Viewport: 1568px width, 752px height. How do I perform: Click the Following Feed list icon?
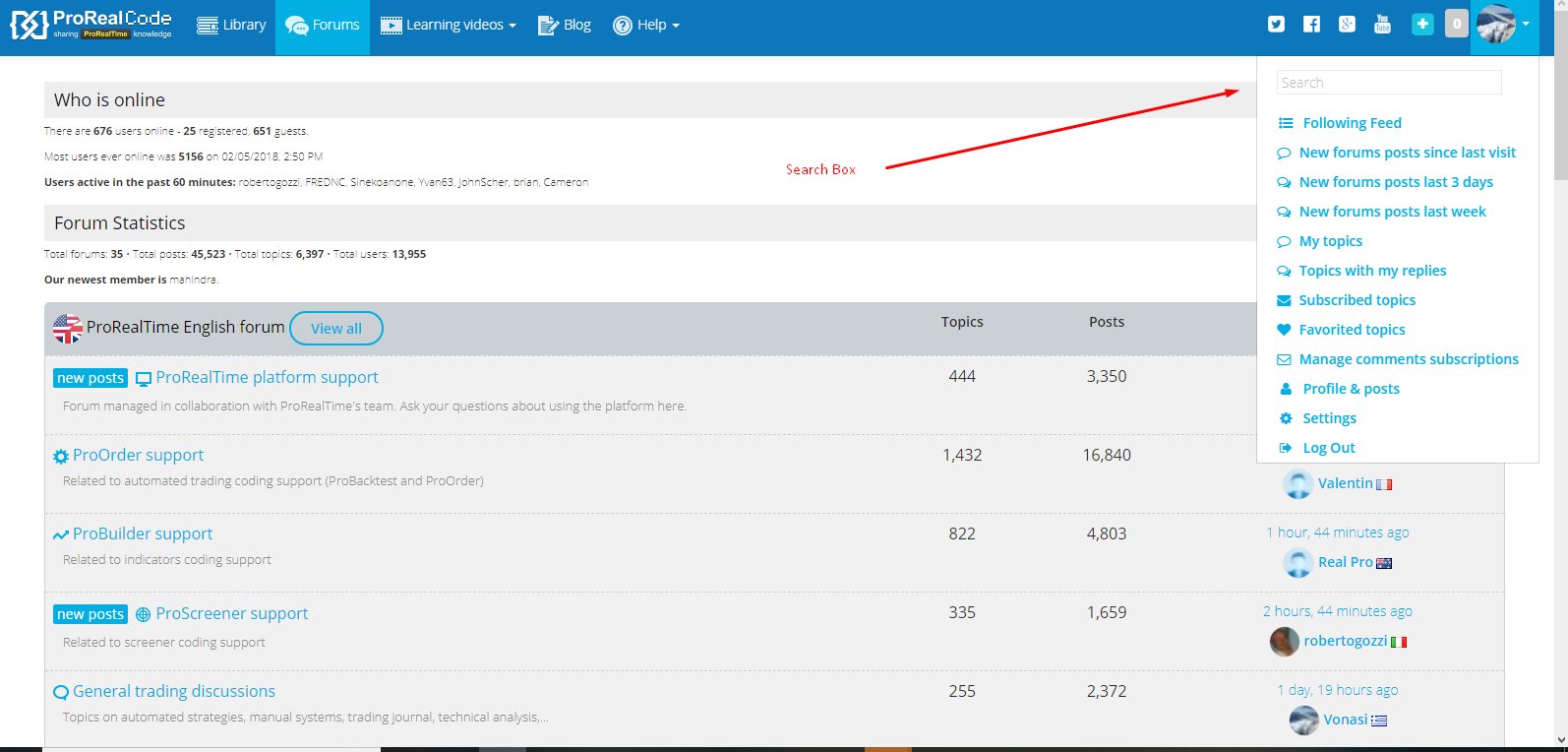click(1285, 123)
